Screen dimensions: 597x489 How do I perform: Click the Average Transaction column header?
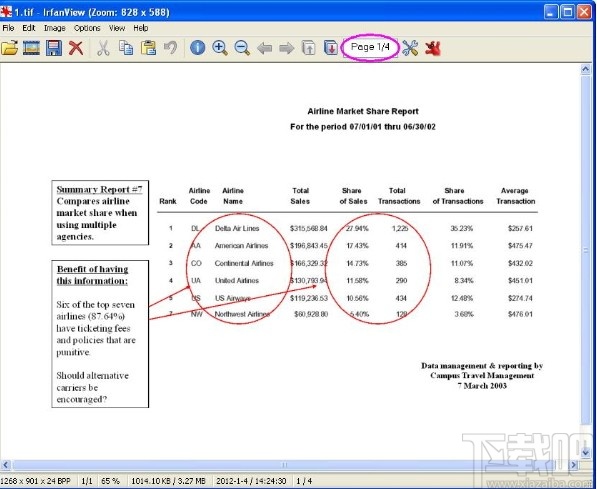point(516,196)
